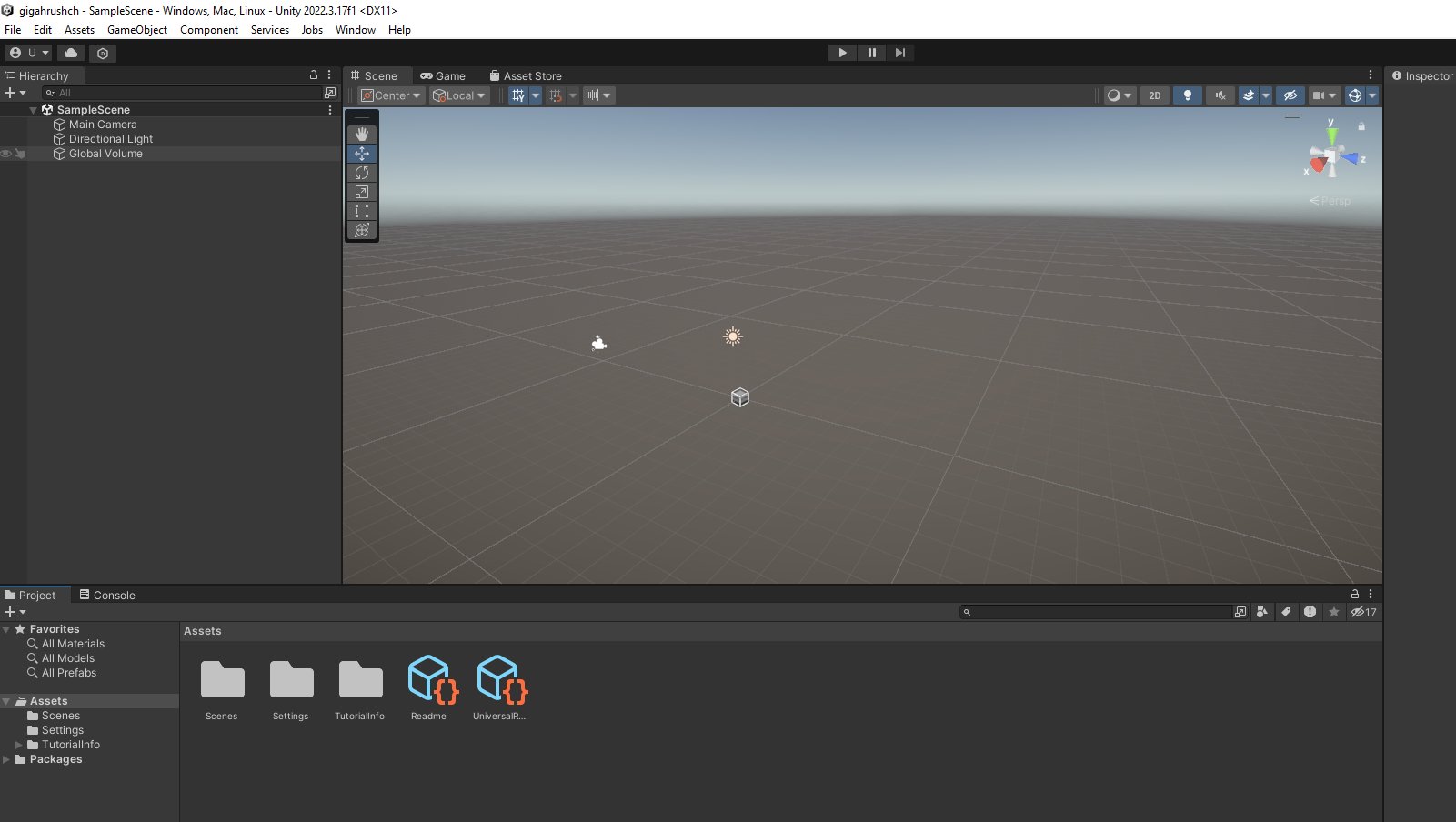The image size is (1456, 822).
Task: Select the Rect transform tool
Action: click(362, 211)
